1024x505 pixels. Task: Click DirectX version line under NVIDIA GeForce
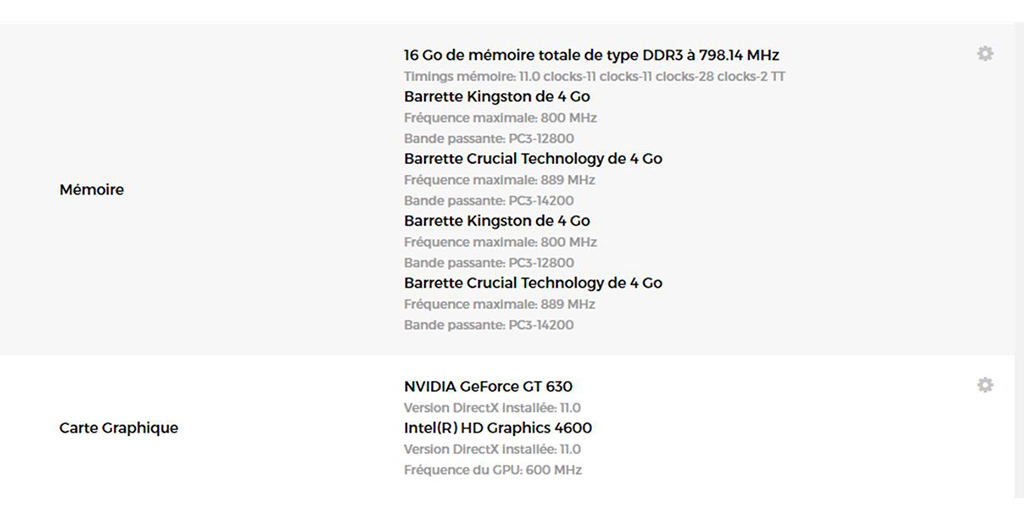tap(492, 408)
